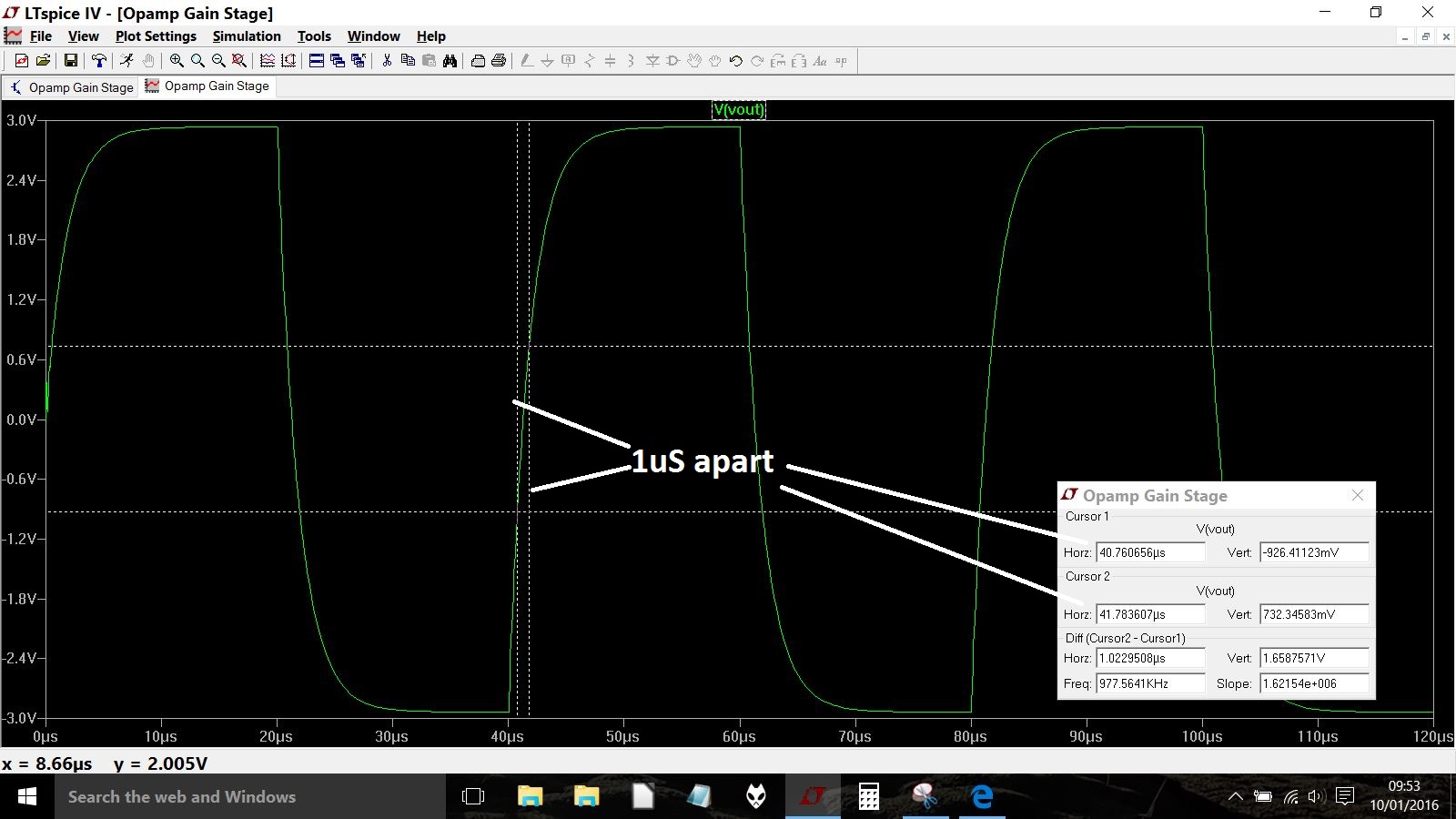
Task: Save with the floppy disk icon
Action: (70, 61)
